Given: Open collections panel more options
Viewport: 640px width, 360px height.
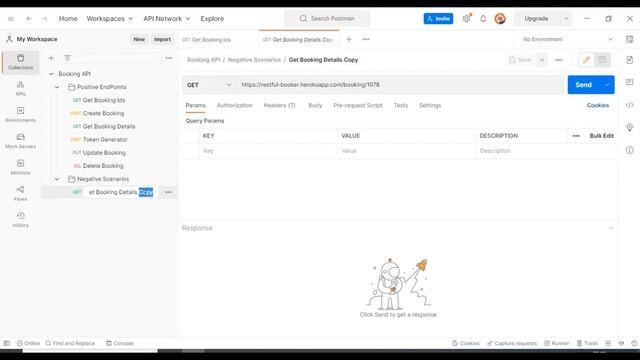Looking at the screenshot, I should coord(169,58).
